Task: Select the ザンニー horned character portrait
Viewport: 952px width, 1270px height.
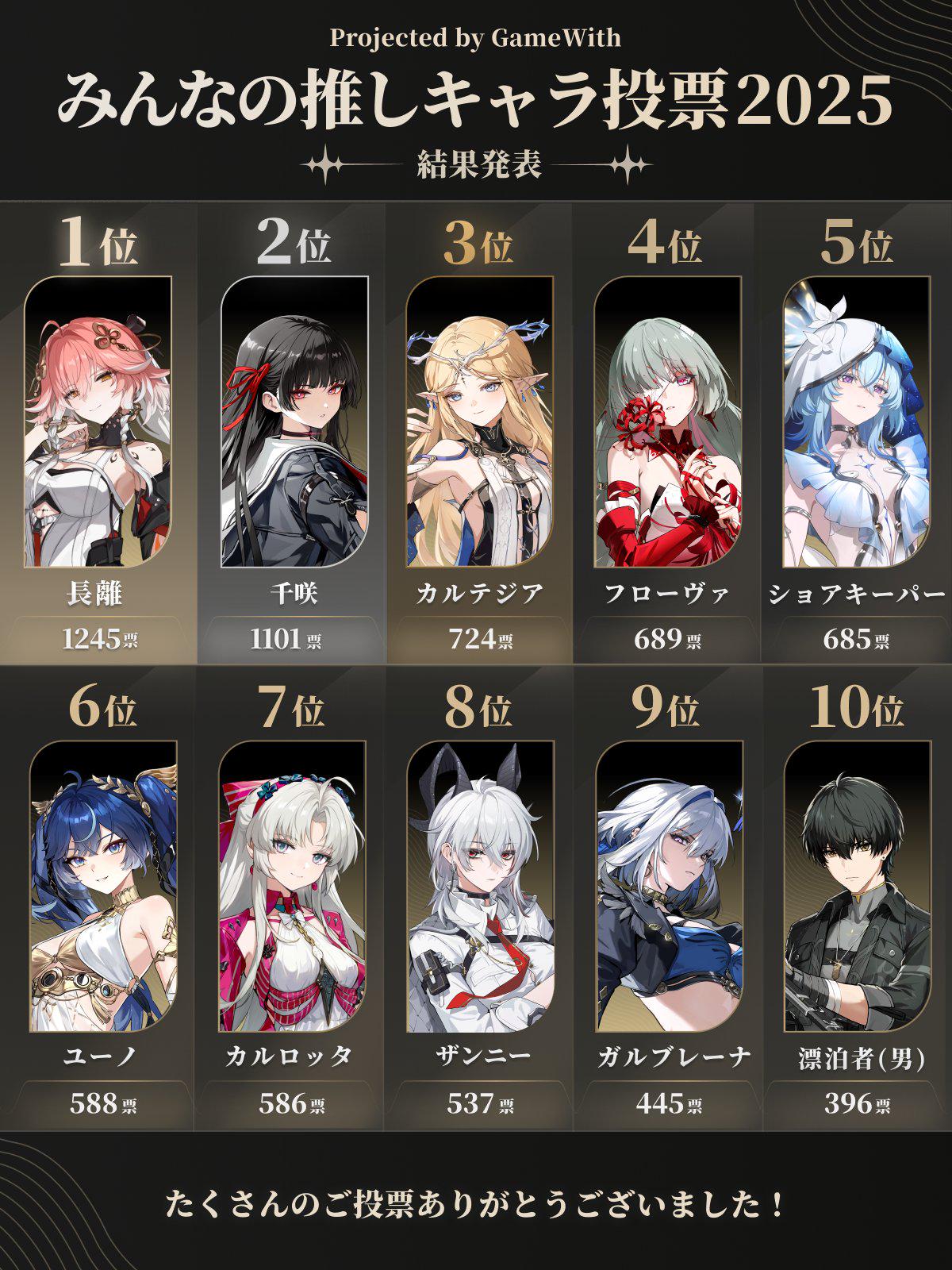Action: pos(480,887)
